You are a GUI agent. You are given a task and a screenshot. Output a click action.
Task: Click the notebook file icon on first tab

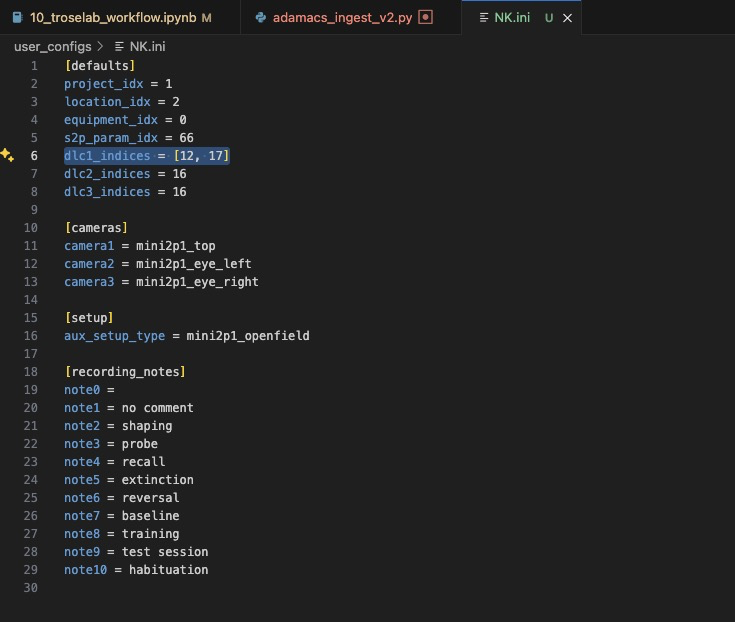click(17, 18)
